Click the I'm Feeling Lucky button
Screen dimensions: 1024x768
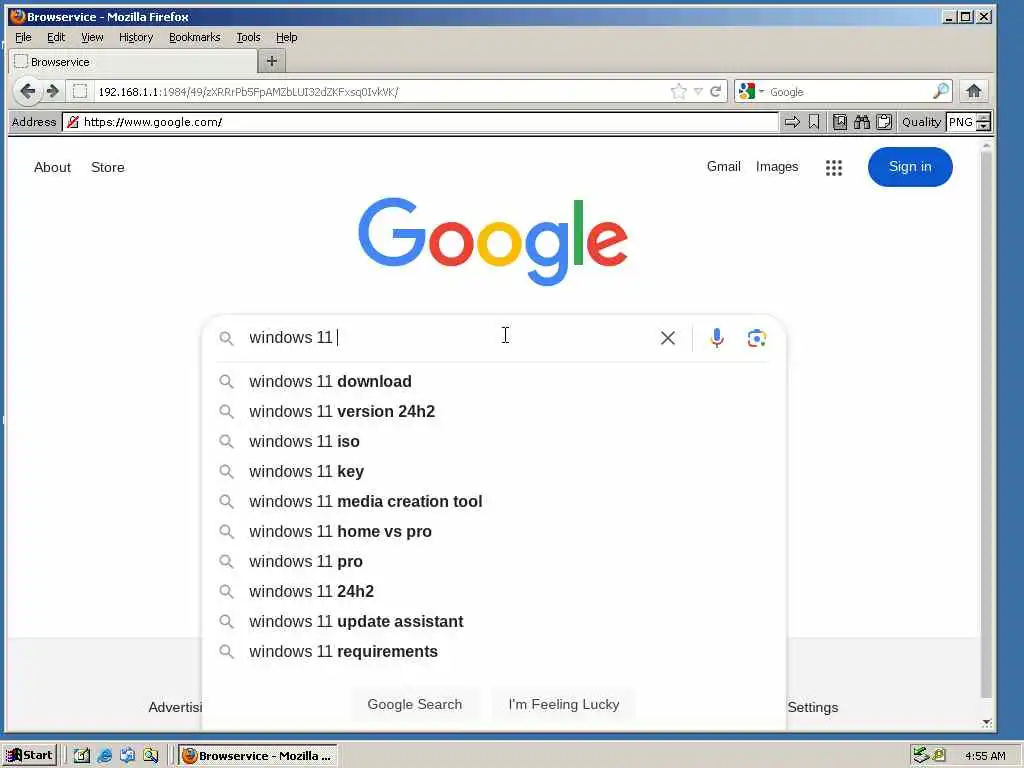(564, 704)
